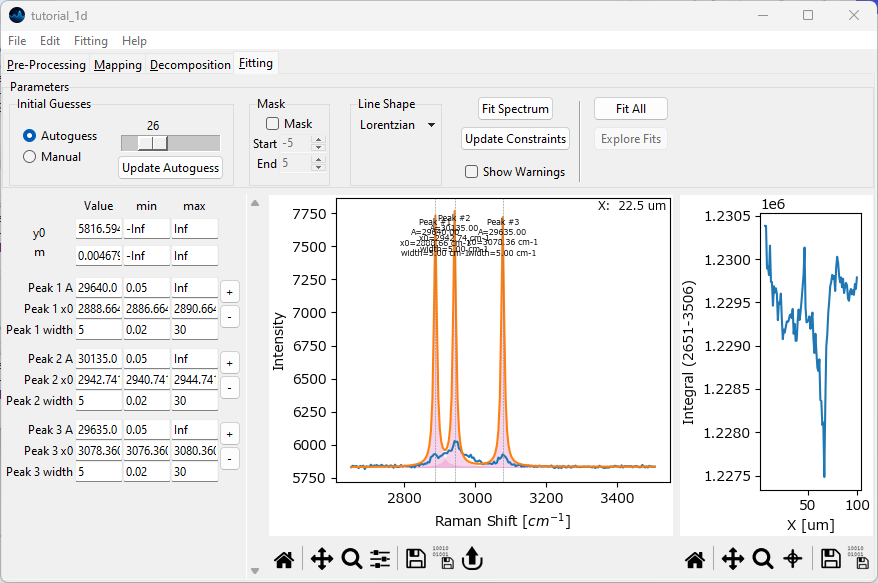The width and height of the screenshot is (878, 583).
Task: Reset integral plot view with home icon
Action: tap(695, 559)
